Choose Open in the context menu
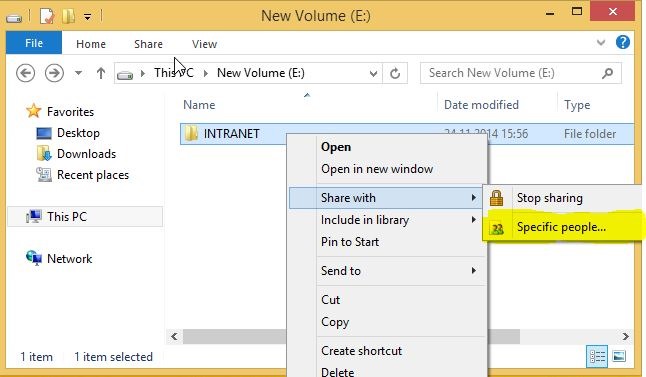This screenshot has width=646, height=377. tap(336, 147)
